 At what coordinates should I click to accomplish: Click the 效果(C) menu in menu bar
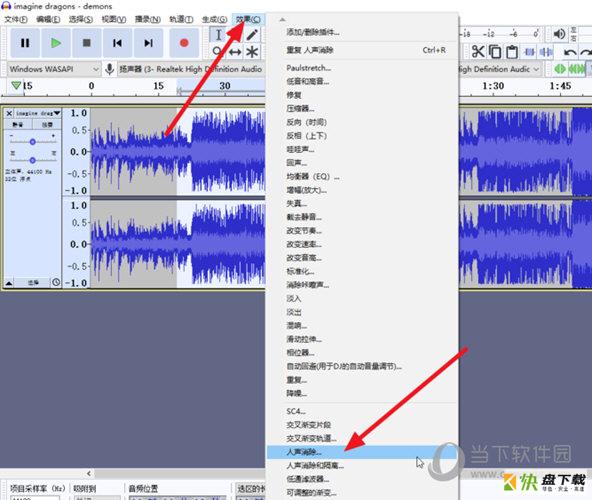point(248,19)
